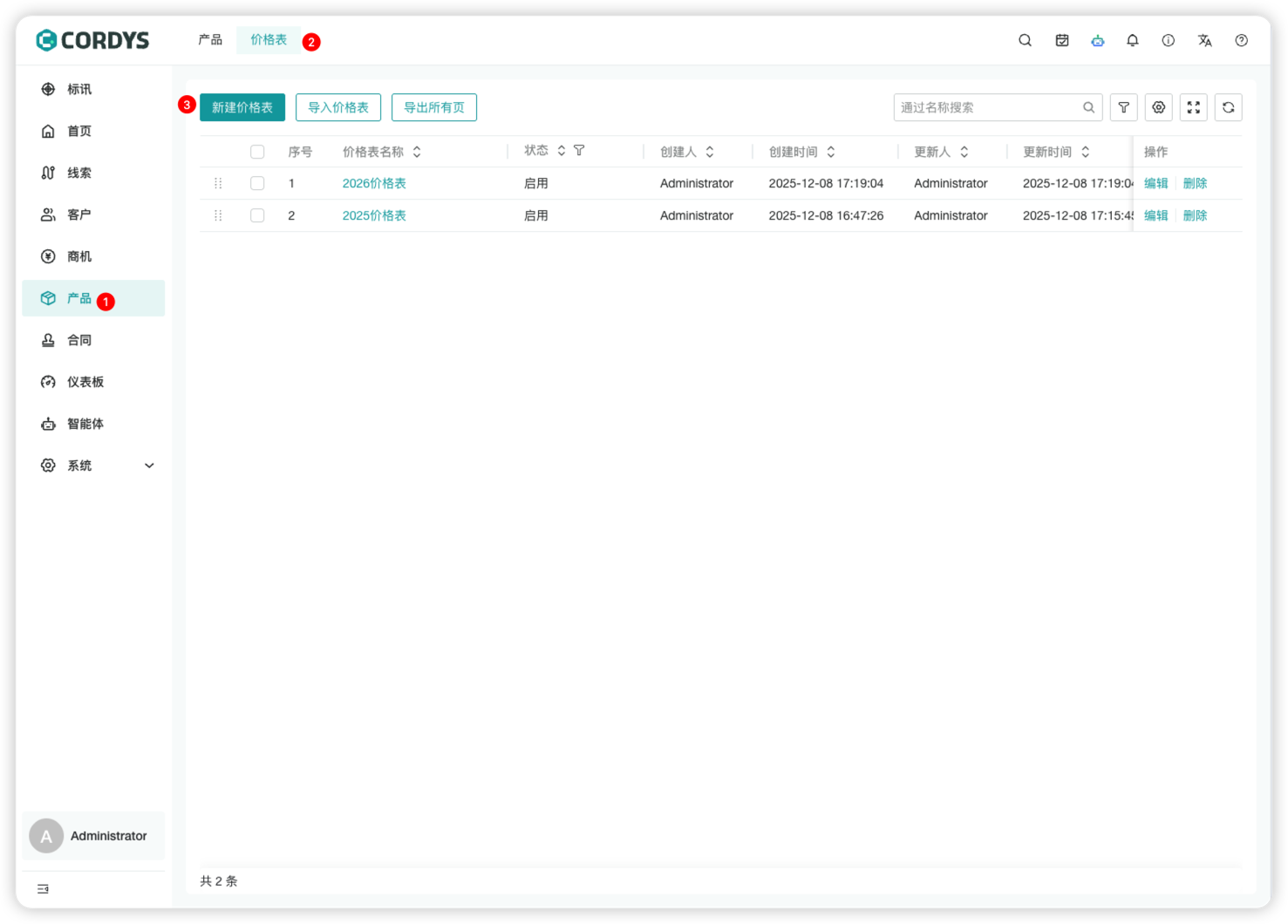Open table column settings gear icon
1288x924 pixels.
click(1158, 107)
